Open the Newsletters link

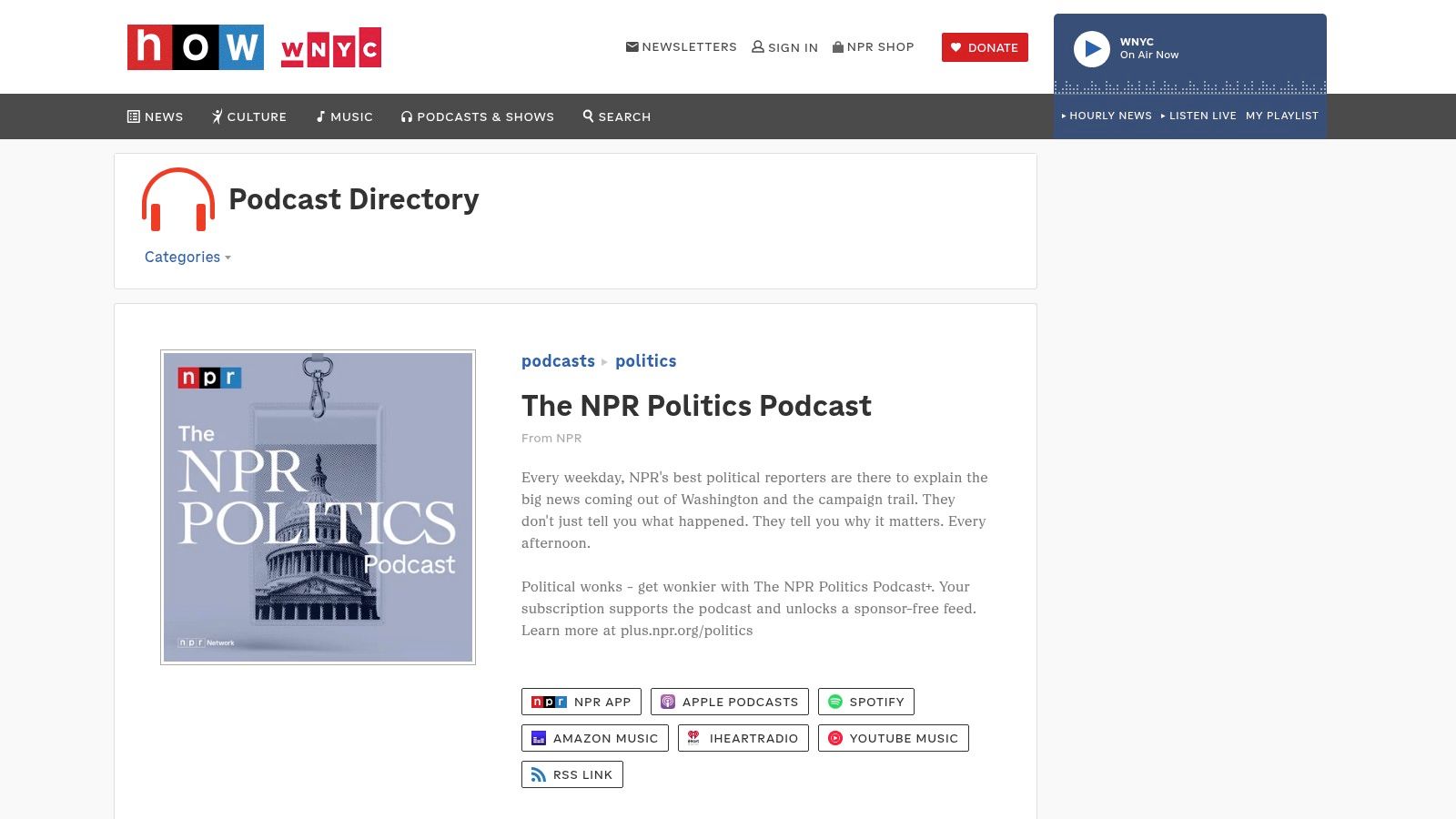pyautogui.click(x=682, y=46)
